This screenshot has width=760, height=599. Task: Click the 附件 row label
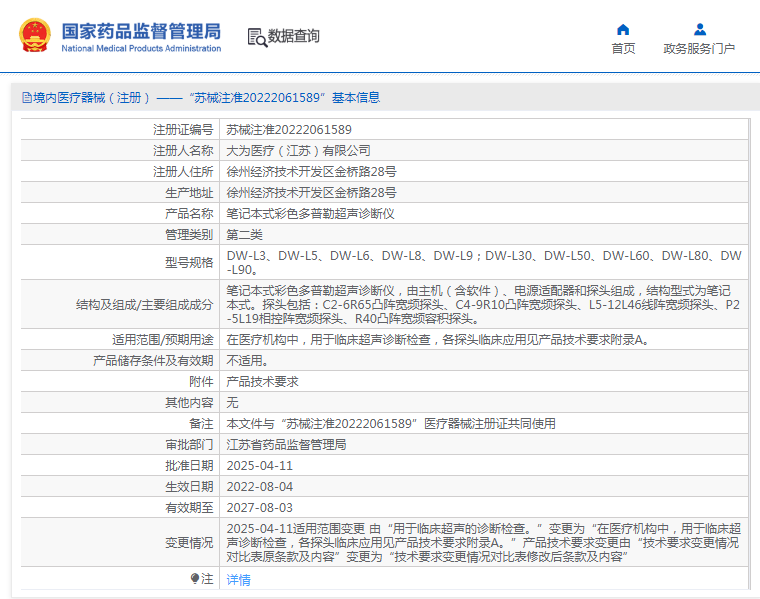tap(201, 382)
